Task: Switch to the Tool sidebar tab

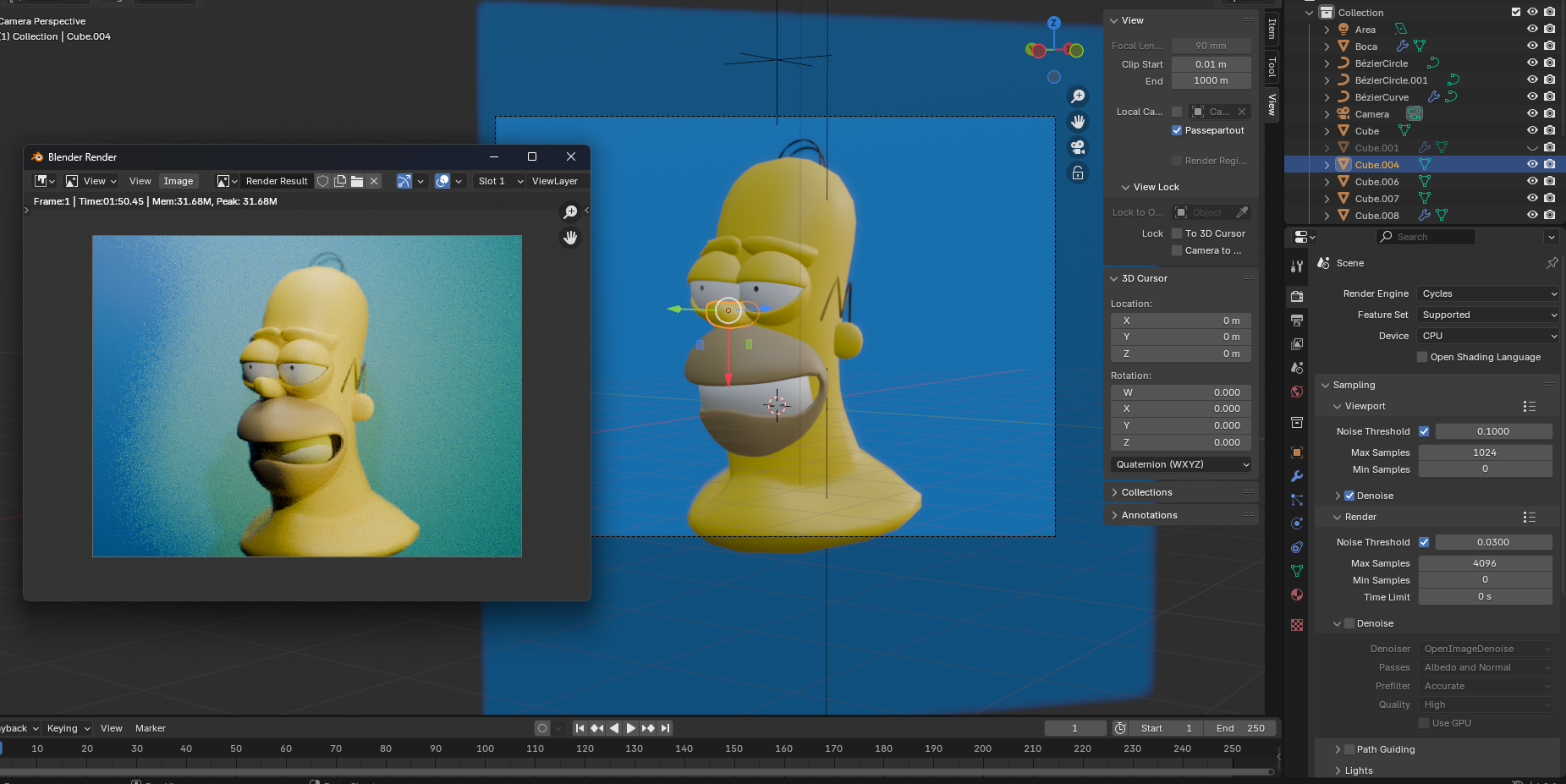Action: tap(1271, 67)
